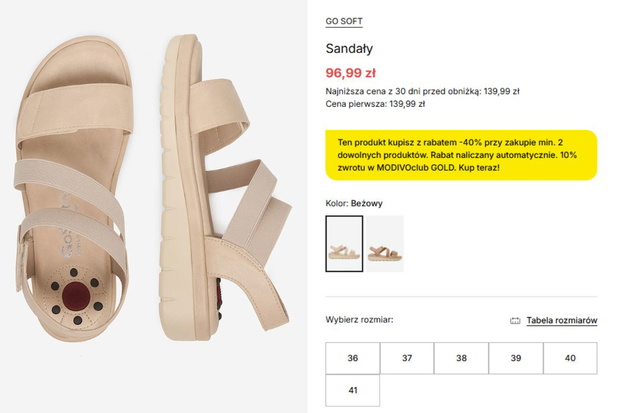Open the GO SOFT brand link
Image resolution: width=620 pixels, height=413 pixels.
tap(344, 21)
